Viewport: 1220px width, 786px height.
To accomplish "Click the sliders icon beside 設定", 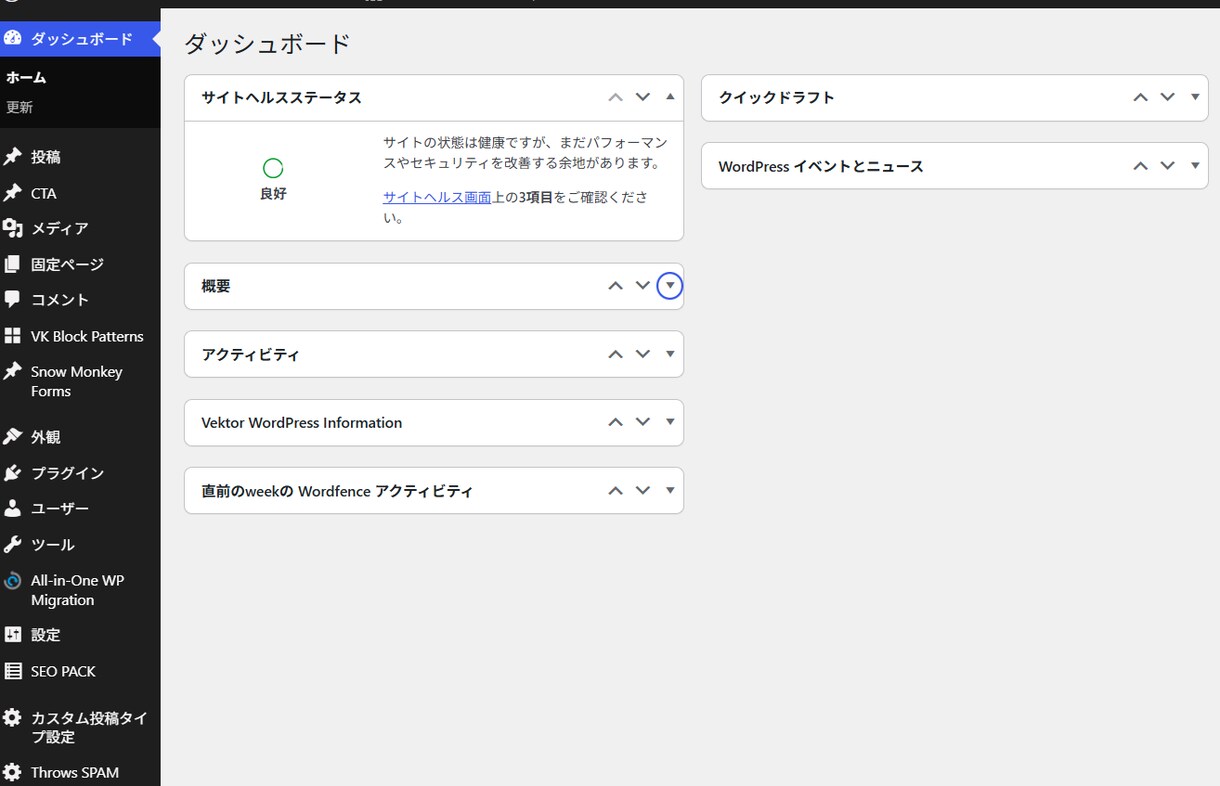I will point(12,635).
